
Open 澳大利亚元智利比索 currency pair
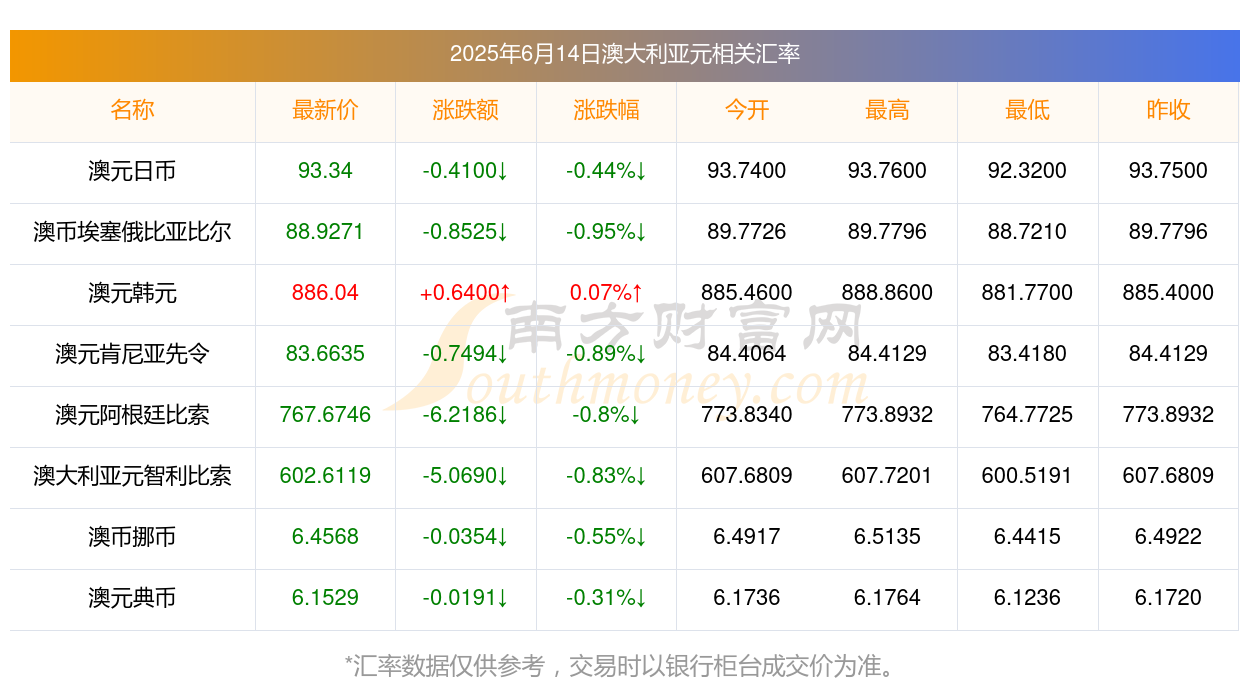tap(132, 476)
